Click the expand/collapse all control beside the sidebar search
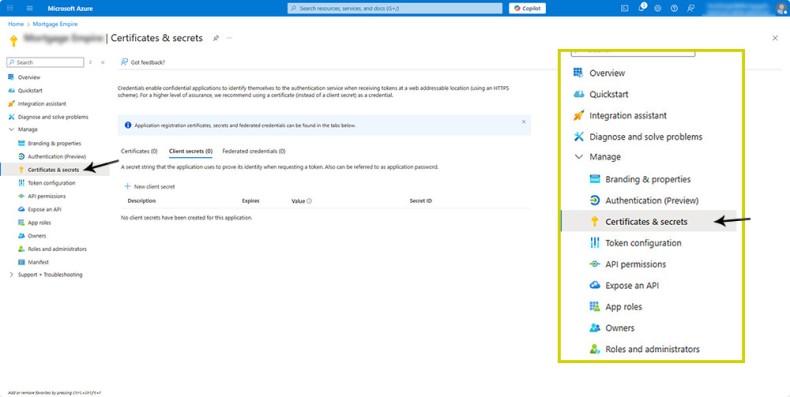The width and height of the screenshot is (790, 397). [91, 62]
